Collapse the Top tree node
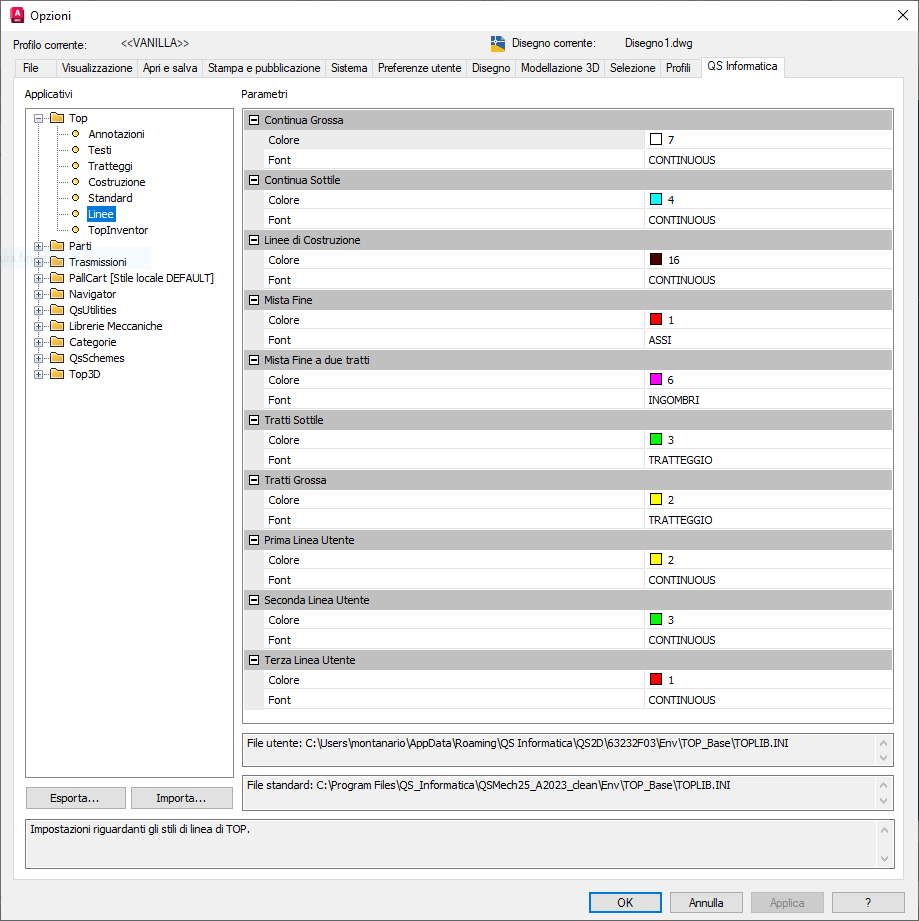 pyautogui.click(x=39, y=118)
